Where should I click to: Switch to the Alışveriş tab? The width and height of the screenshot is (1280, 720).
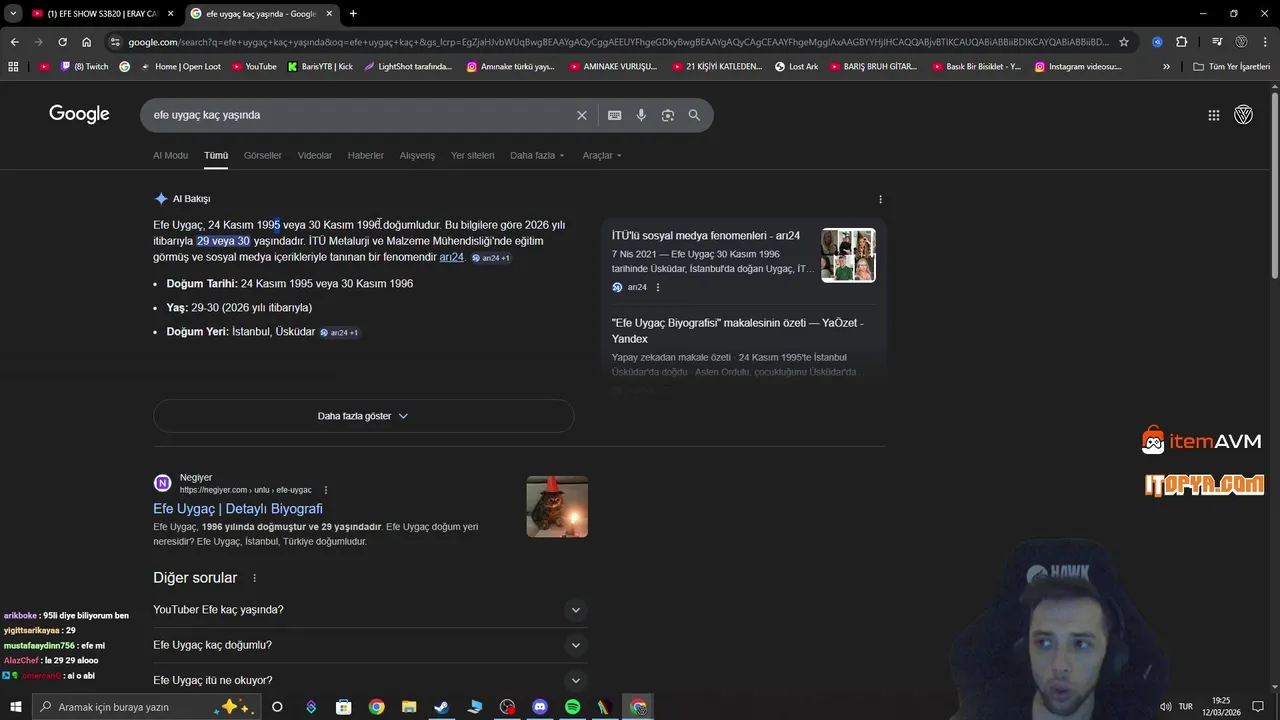click(417, 155)
